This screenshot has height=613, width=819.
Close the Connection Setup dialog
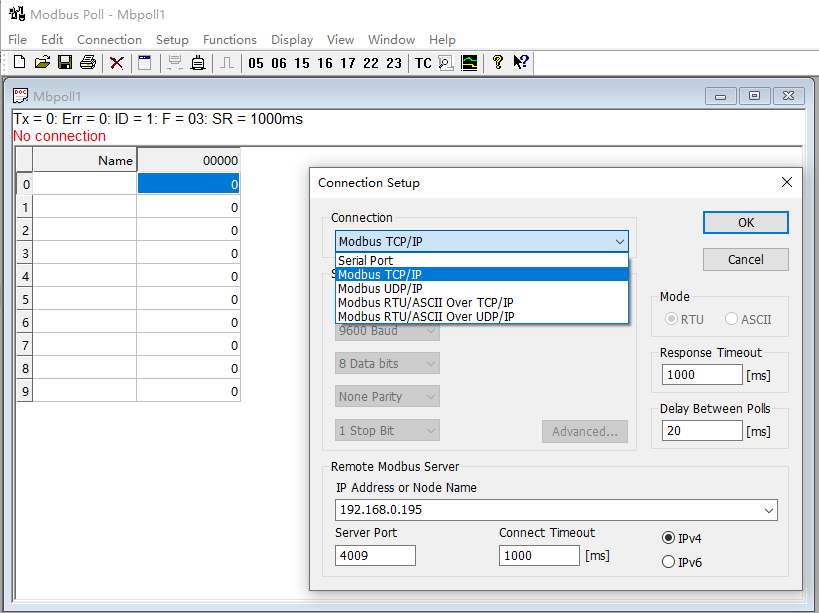(x=787, y=182)
